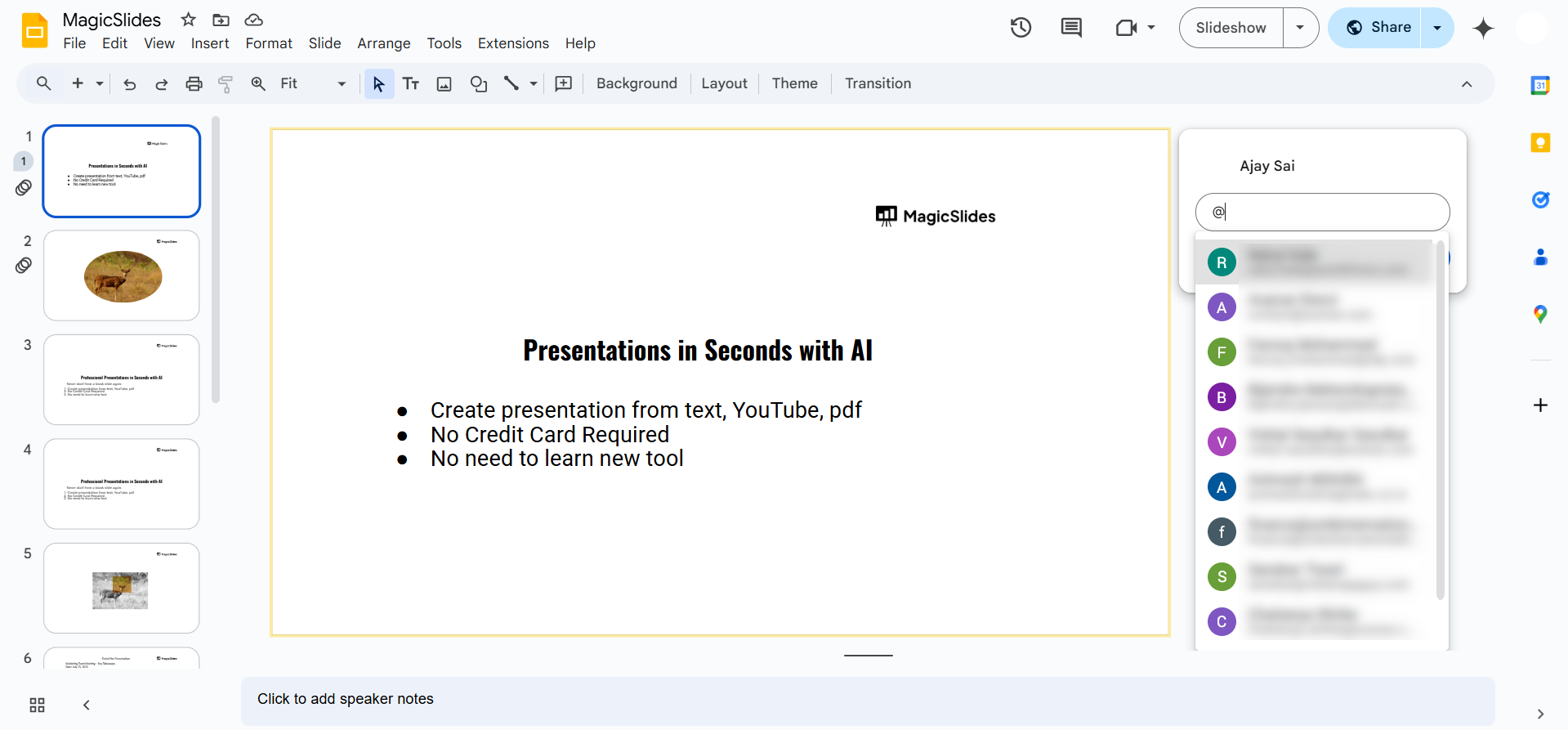Search the menus with magnifier icon
Viewport: 1568px width, 730px height.
(x=43, y=83)
